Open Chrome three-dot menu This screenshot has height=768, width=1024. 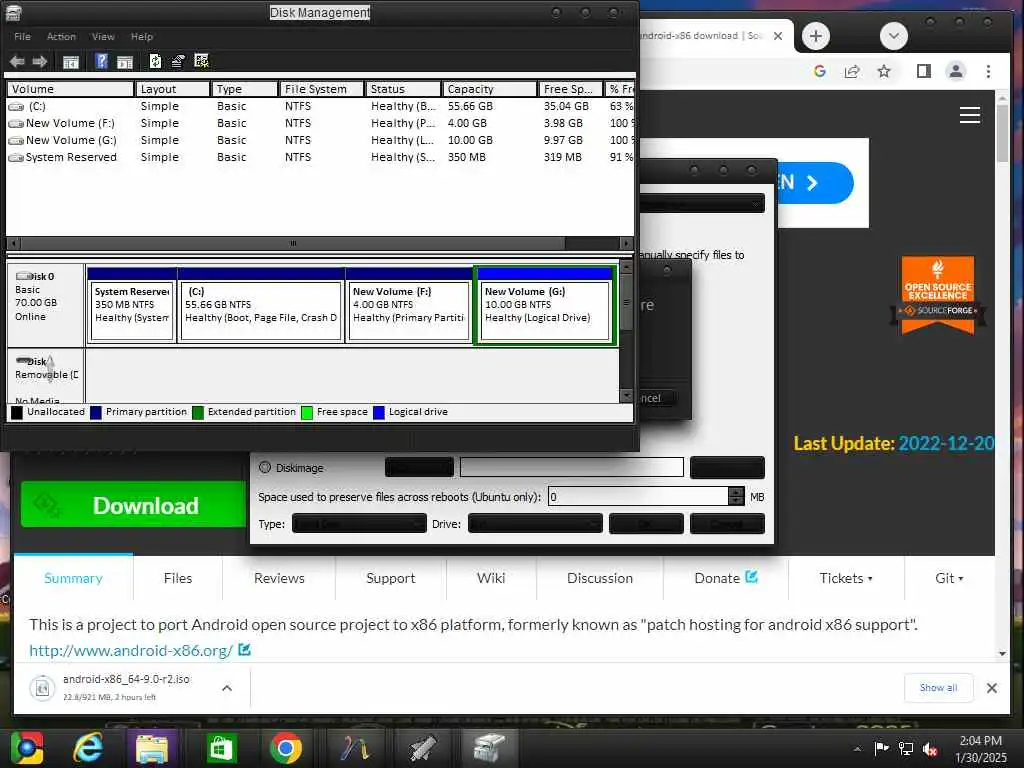click(988, 71)
